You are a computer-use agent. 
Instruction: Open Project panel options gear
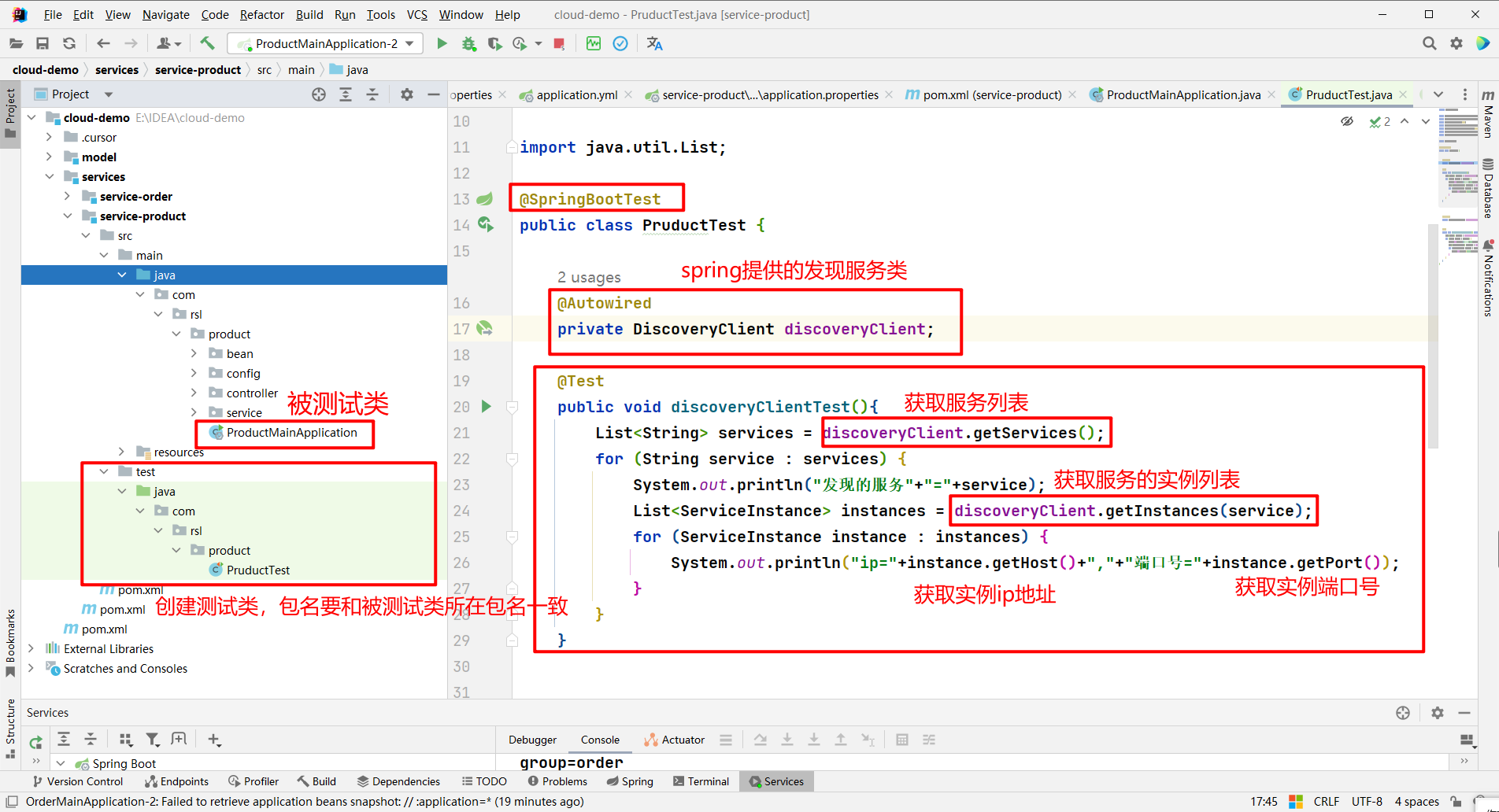tap(406, 94)
